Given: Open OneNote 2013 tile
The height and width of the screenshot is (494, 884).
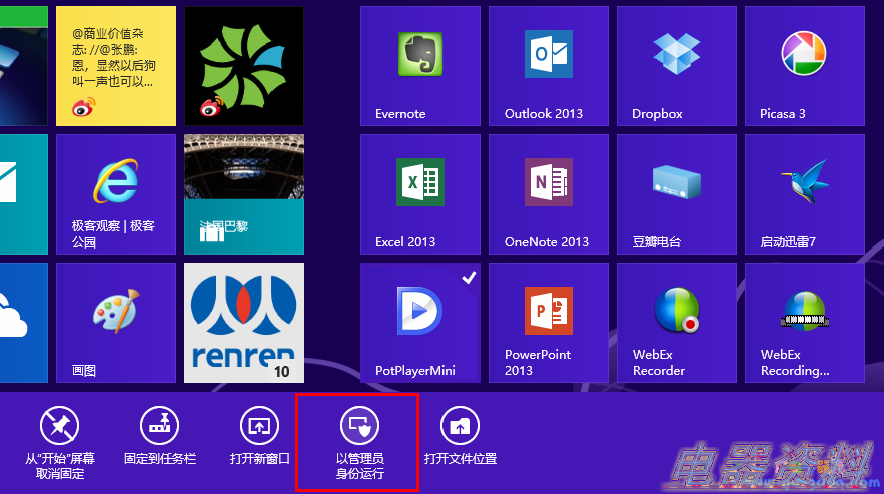Looking at the screenshot, I should (x=548, y=194).
